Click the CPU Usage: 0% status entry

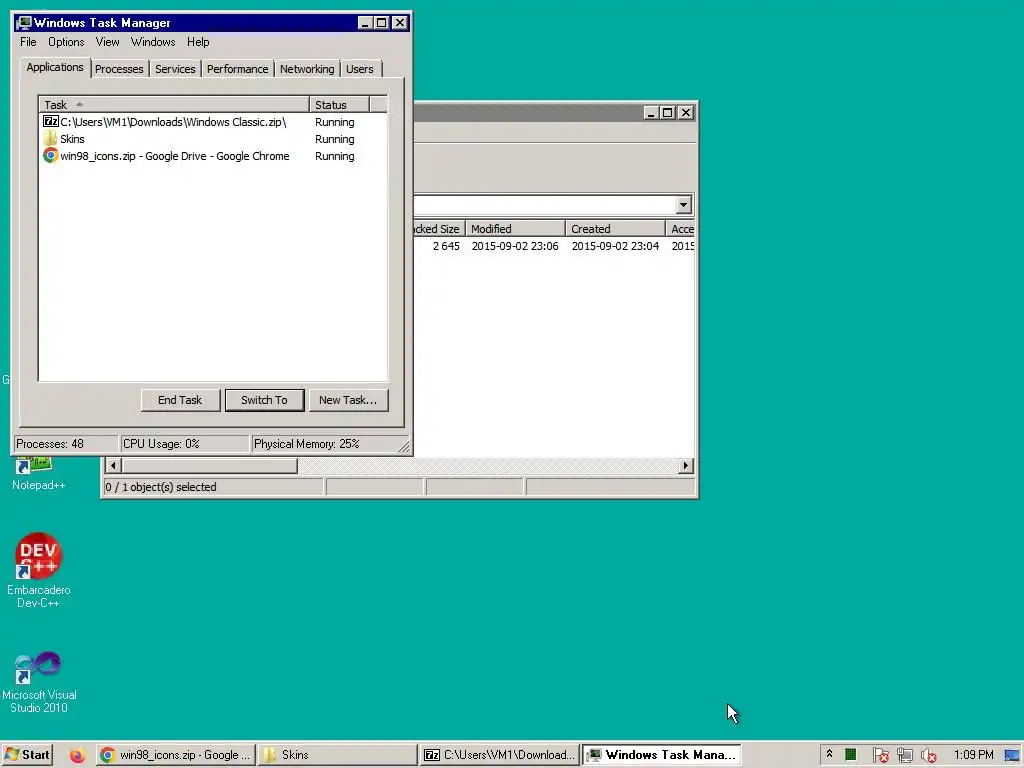point(185,444)
